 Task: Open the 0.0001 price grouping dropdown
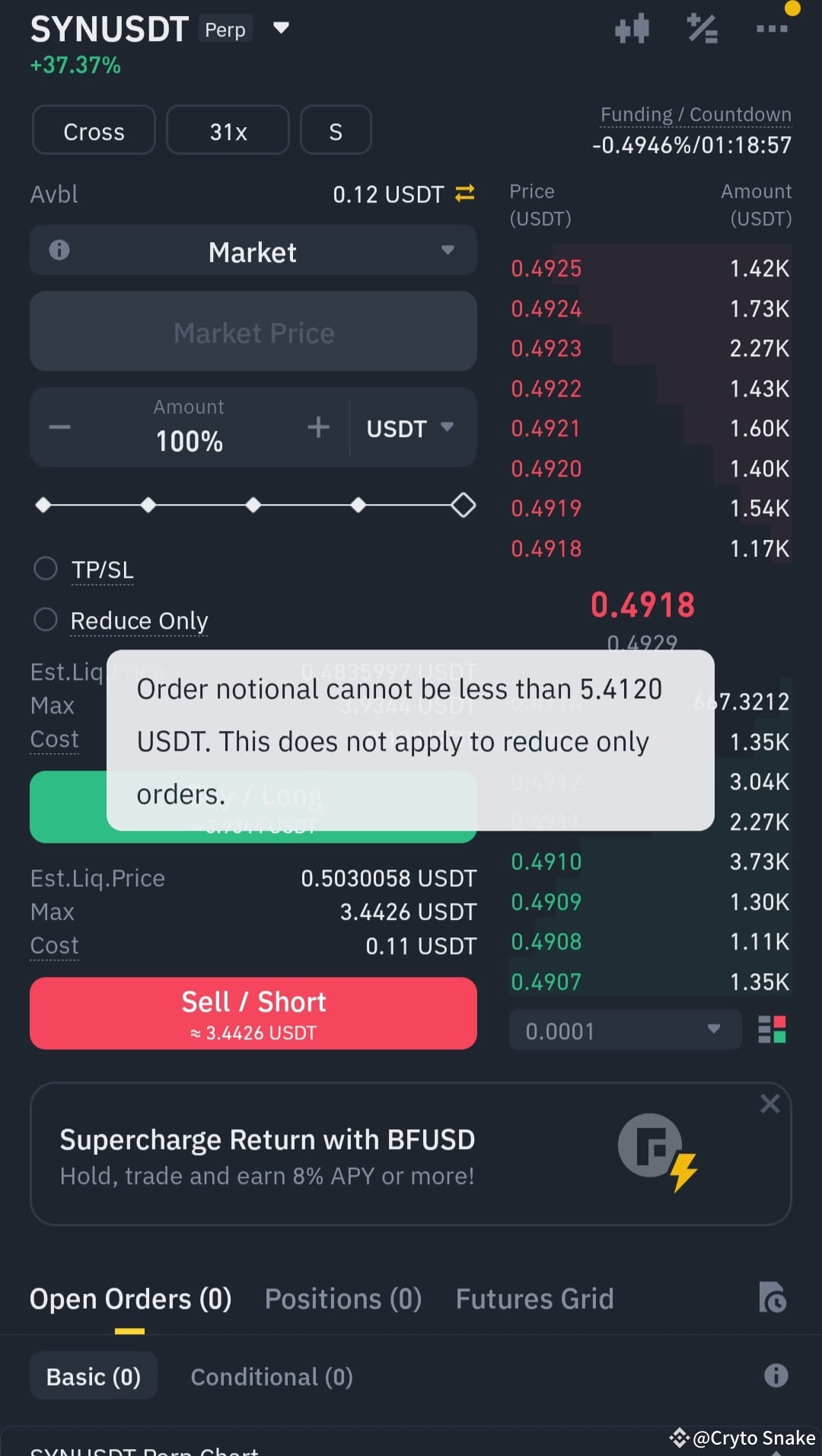[625, 1030]
